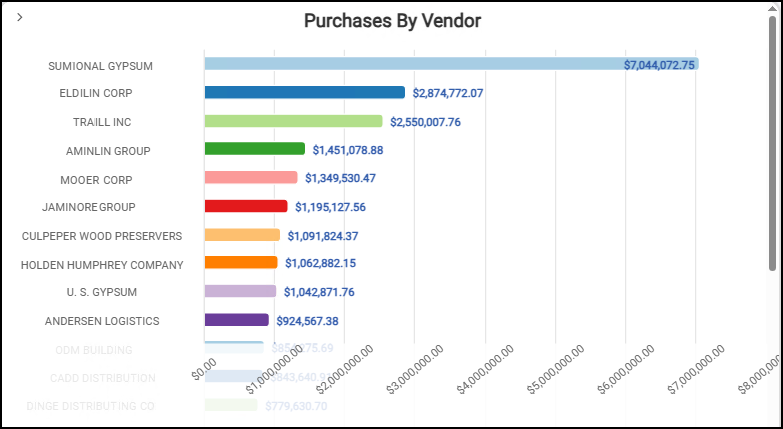The height and width of the screenshot is (429, 783).
Task: Click the $6,000,000.00 axis tick label
Action: [625, 370]
